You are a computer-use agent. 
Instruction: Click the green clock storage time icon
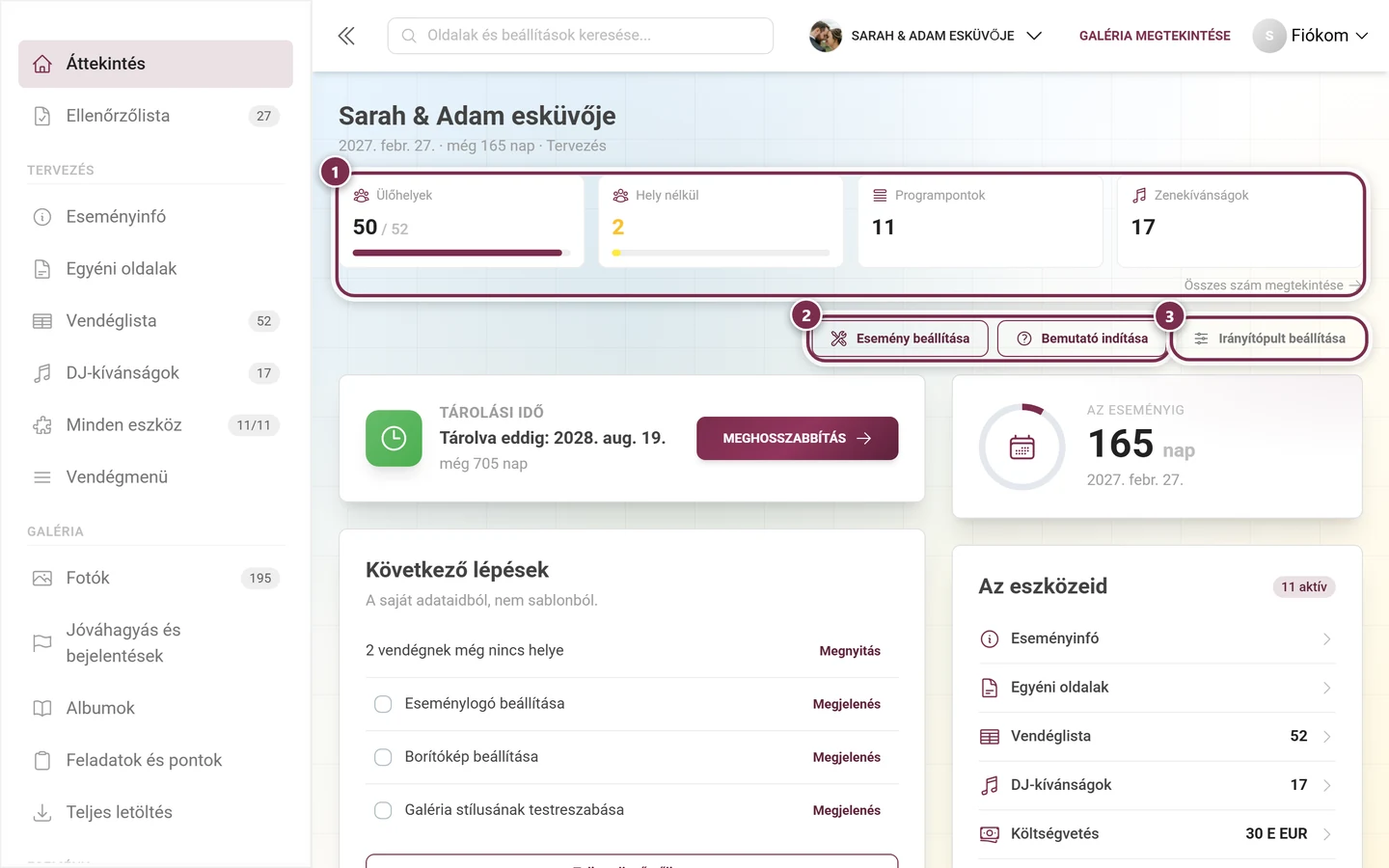[394, 438]
